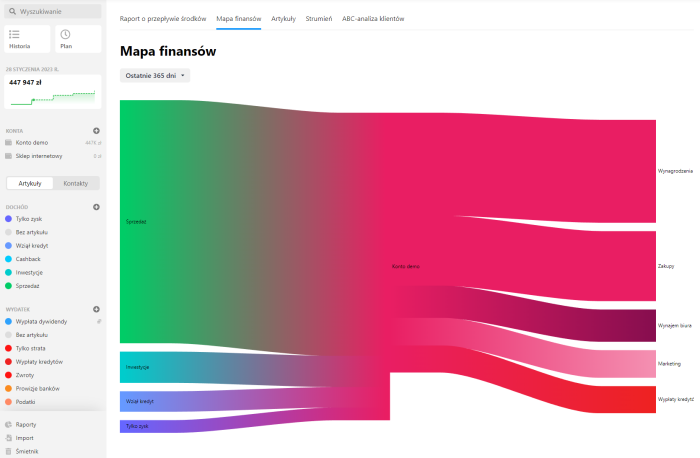Add a new account in Konta
This screenshot has width=700, height=458.
pos(96,130)
